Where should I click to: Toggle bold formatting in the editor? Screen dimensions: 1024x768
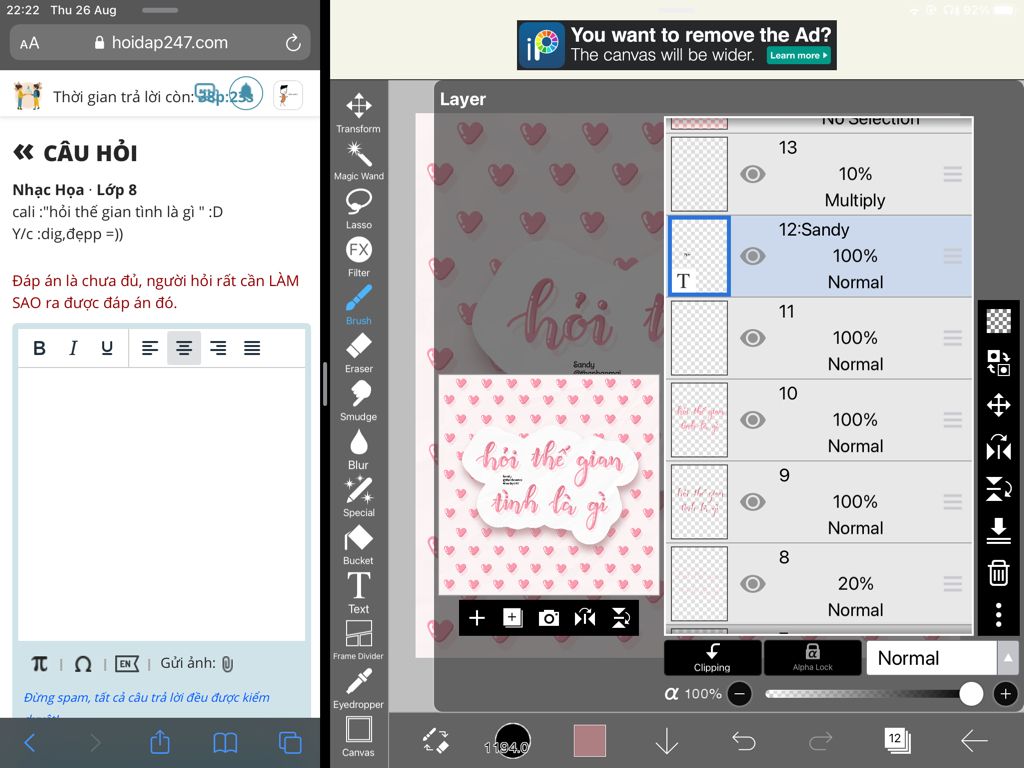pos(39,348)
